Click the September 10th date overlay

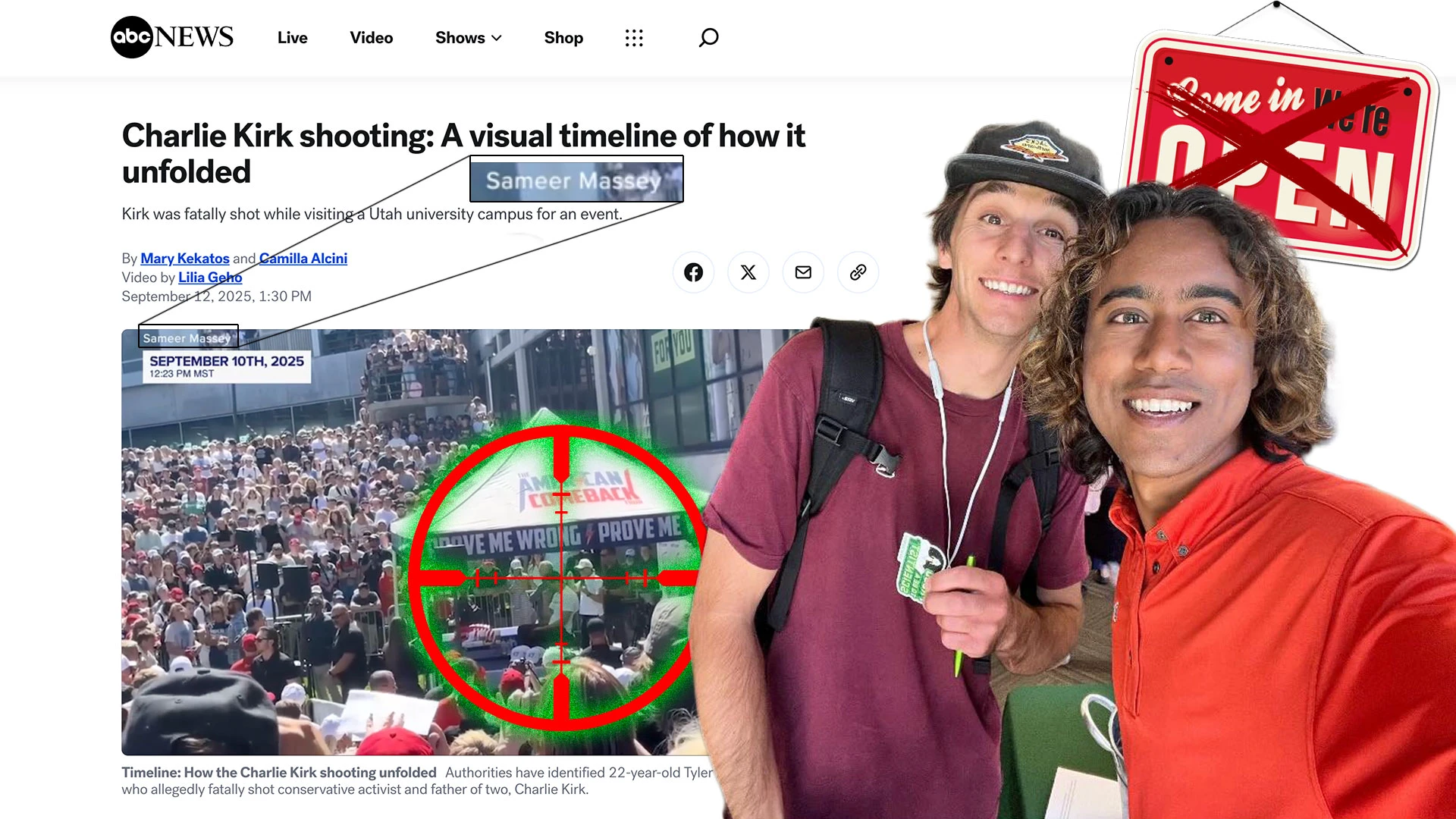click(x=226, y=366)
